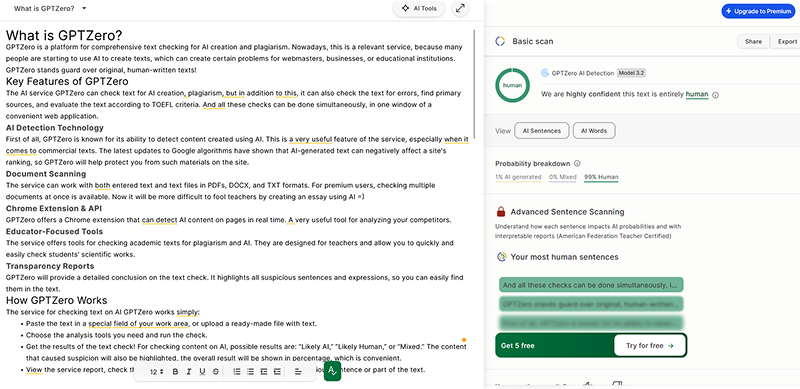Screen dimensions: 800x389
Task: Click the 'AI Detection Technology' subheading
Action: [x=55, y=128]
